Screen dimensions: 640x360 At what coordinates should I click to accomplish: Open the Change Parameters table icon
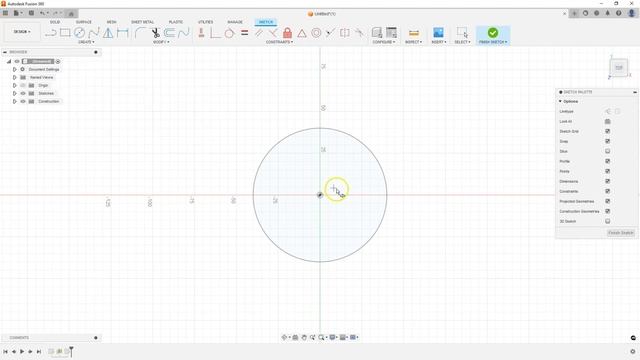click(x=391, y=33)
